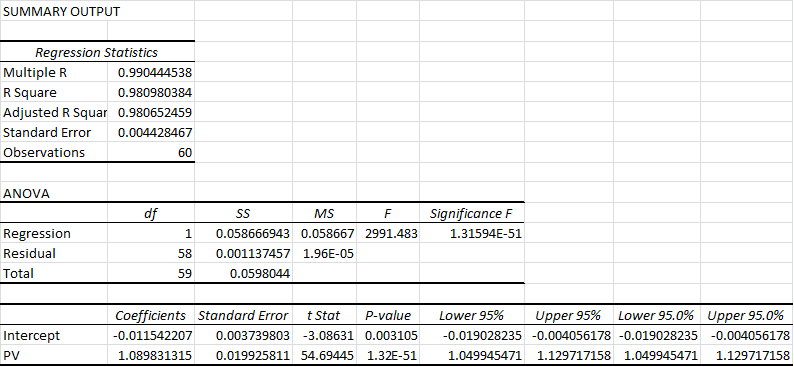
Task: Select the Standard Error value 0.004428467
Action: tap(151, 133)
